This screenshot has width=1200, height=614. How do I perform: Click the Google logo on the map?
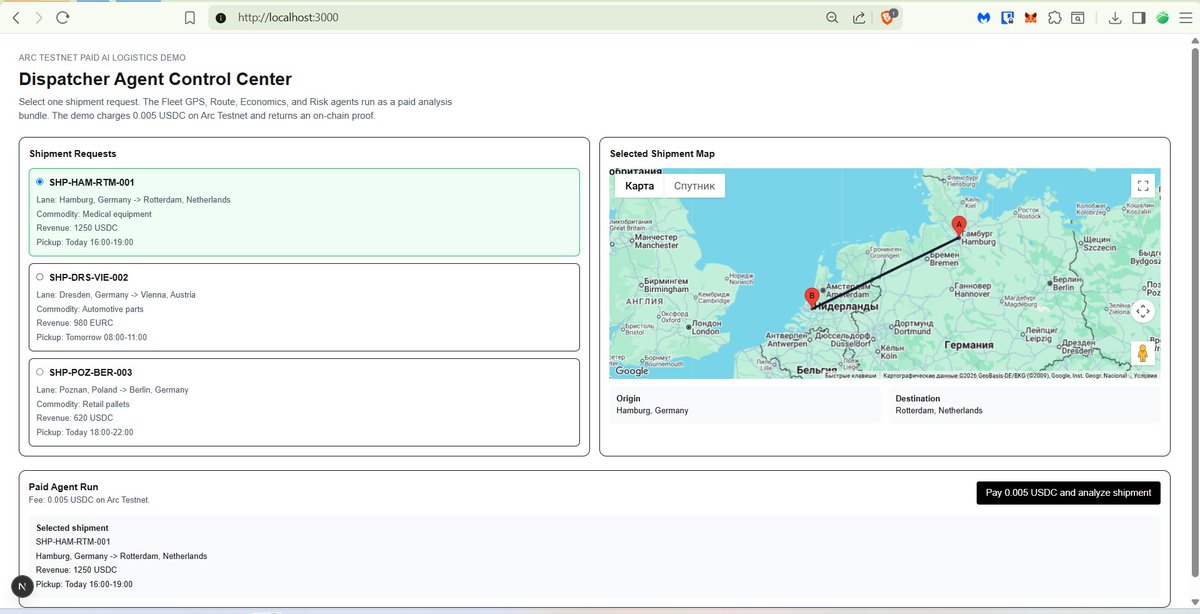631,371
